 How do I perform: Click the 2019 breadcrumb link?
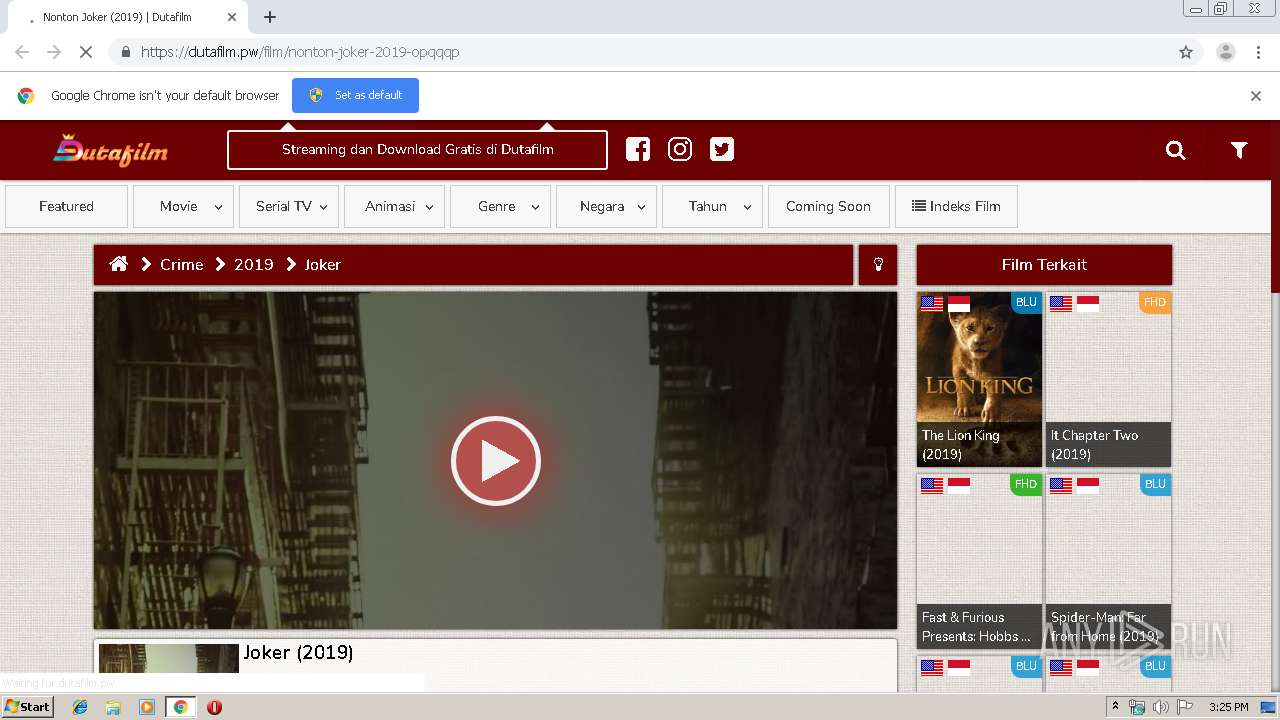tap(253, 265)
